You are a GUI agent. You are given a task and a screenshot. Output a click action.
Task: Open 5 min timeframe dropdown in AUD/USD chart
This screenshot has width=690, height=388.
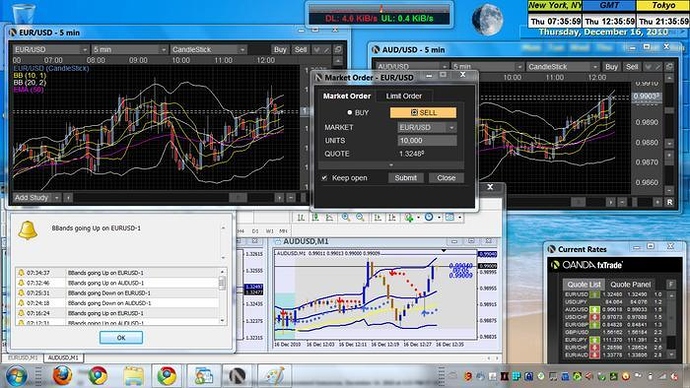tap(488, 67)
